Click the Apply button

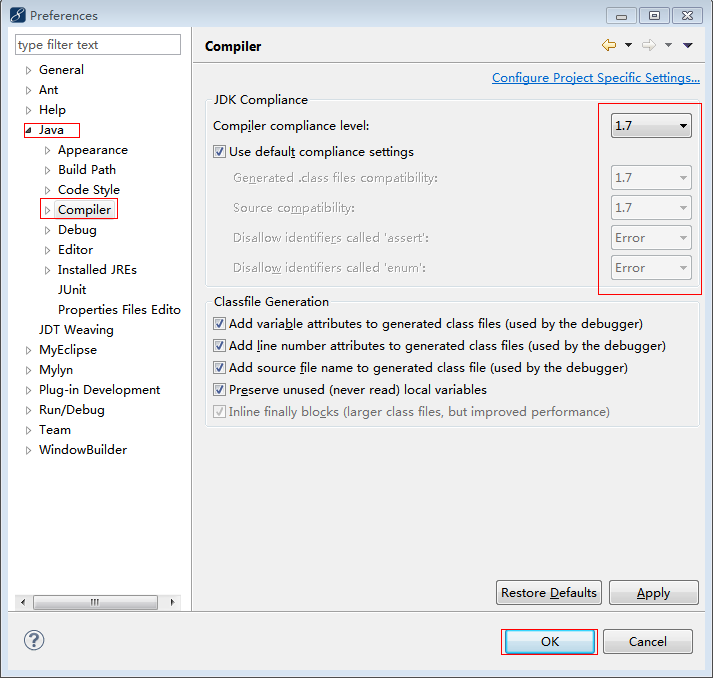click(x=653, y=593)
